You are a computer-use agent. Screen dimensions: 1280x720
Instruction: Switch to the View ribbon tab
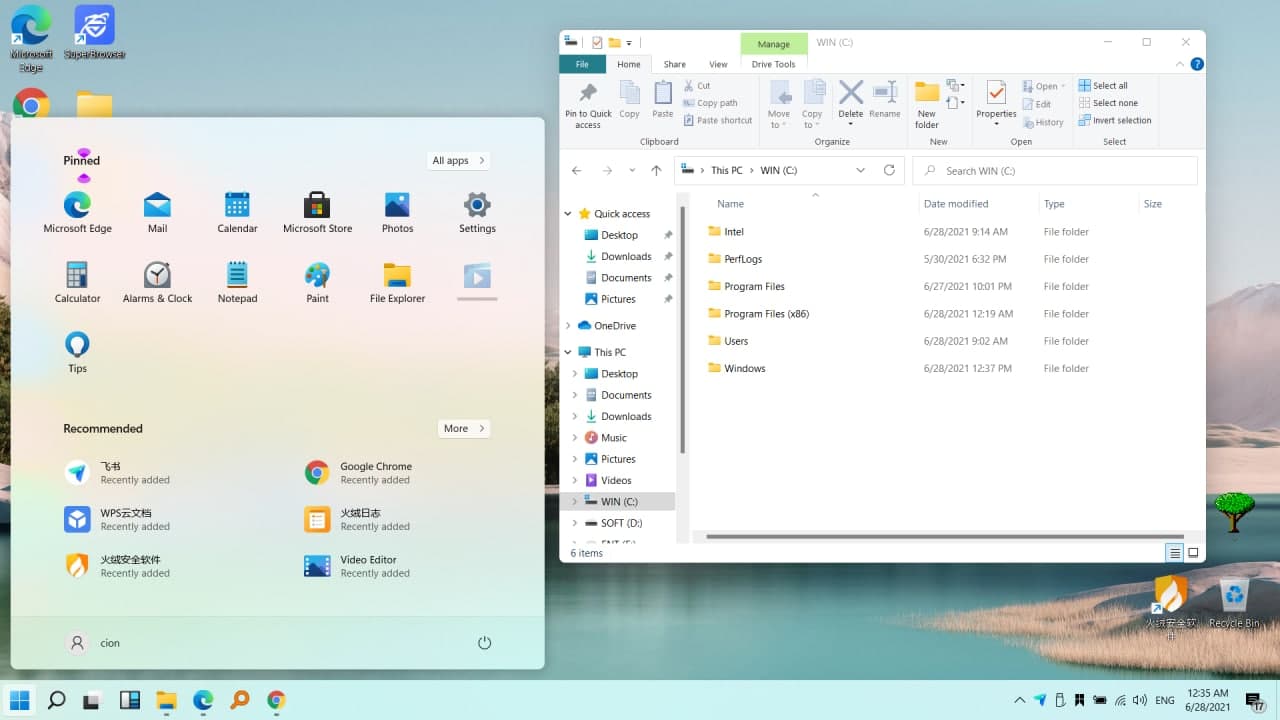coord(718,64)
